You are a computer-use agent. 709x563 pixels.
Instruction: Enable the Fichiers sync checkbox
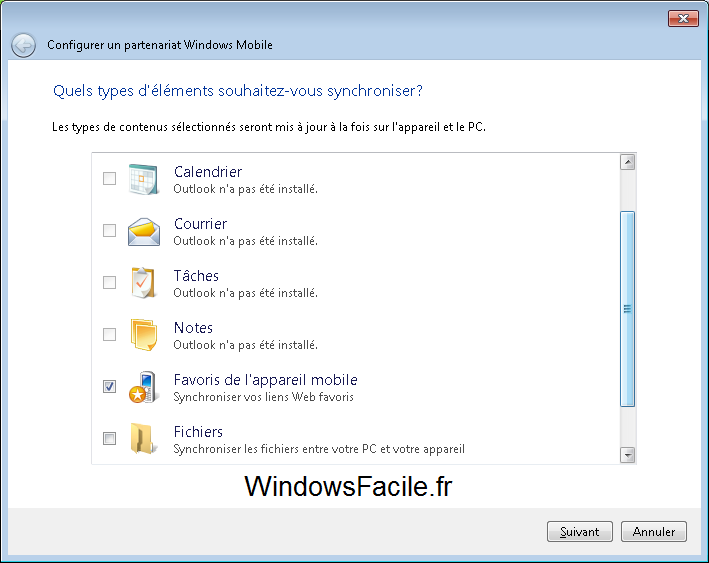coord(109,439)
